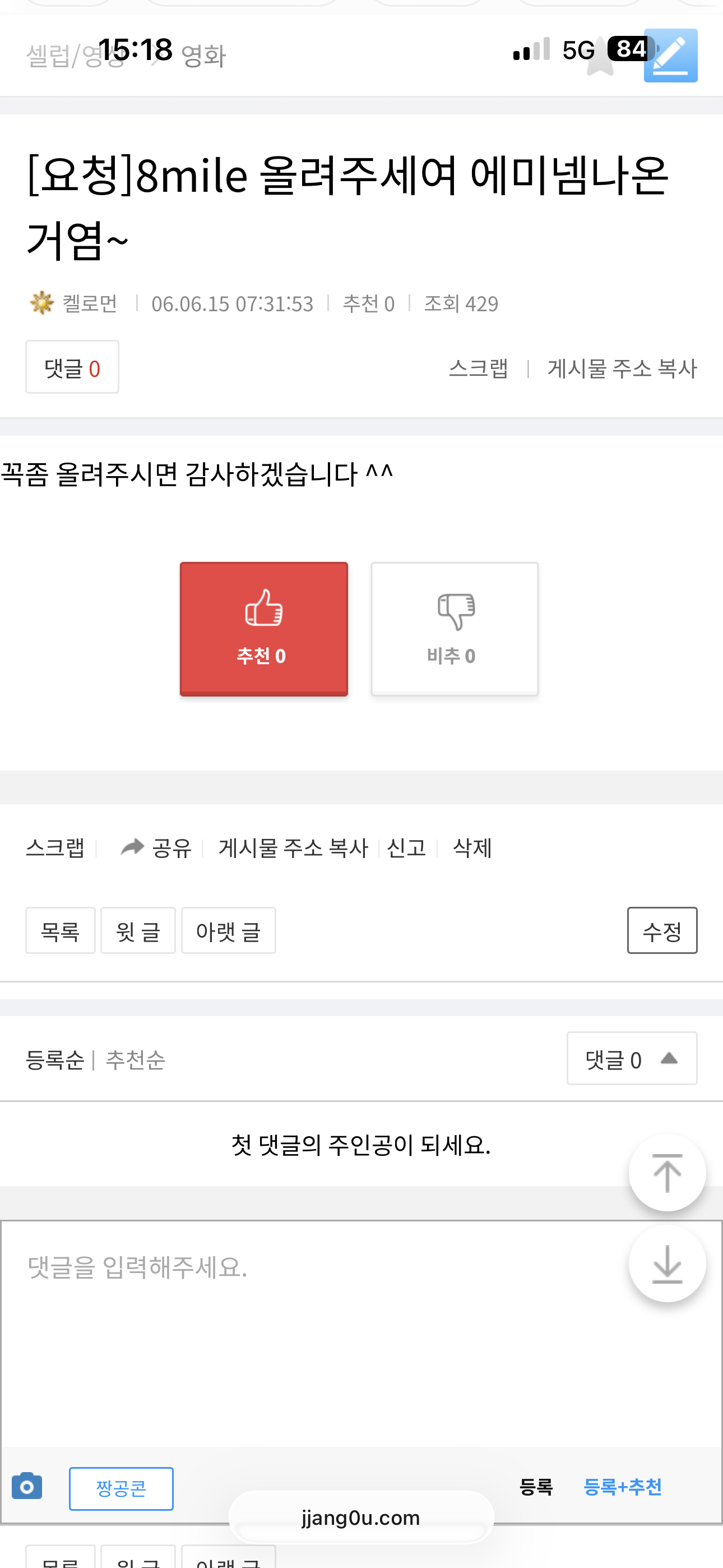Tap 등록+추천 to post and recommend
Screen dimensions: 723x1568
[622, 1487]
